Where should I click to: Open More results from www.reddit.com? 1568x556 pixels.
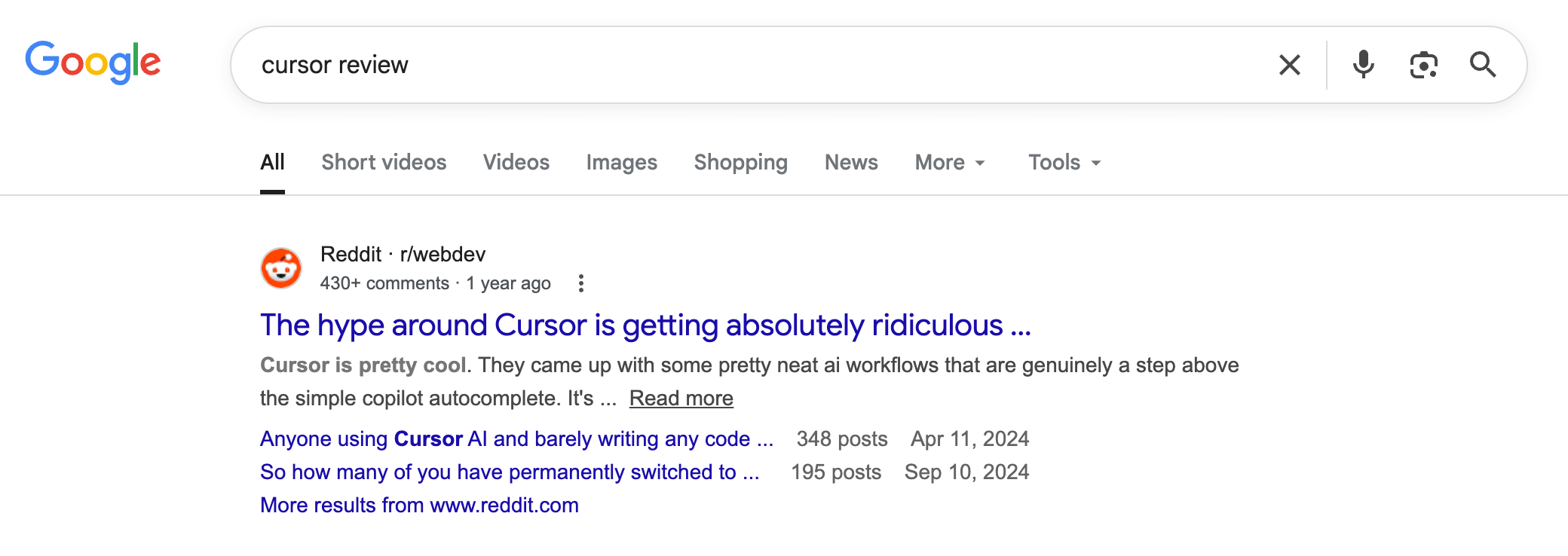[x=419, y=505]
